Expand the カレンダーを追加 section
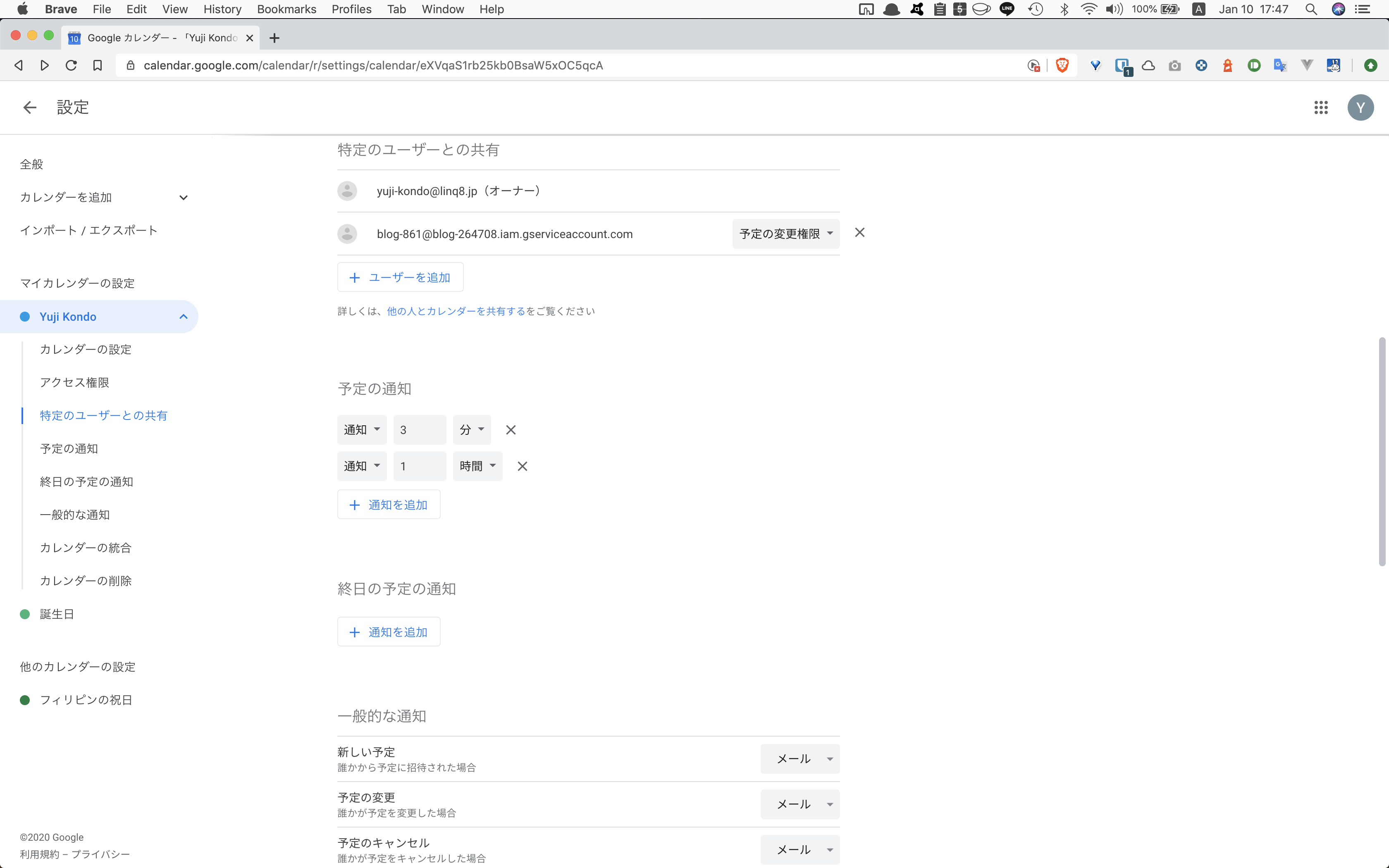The height and width of the screenshot is (868, 1389). click(x=183, y=197)
